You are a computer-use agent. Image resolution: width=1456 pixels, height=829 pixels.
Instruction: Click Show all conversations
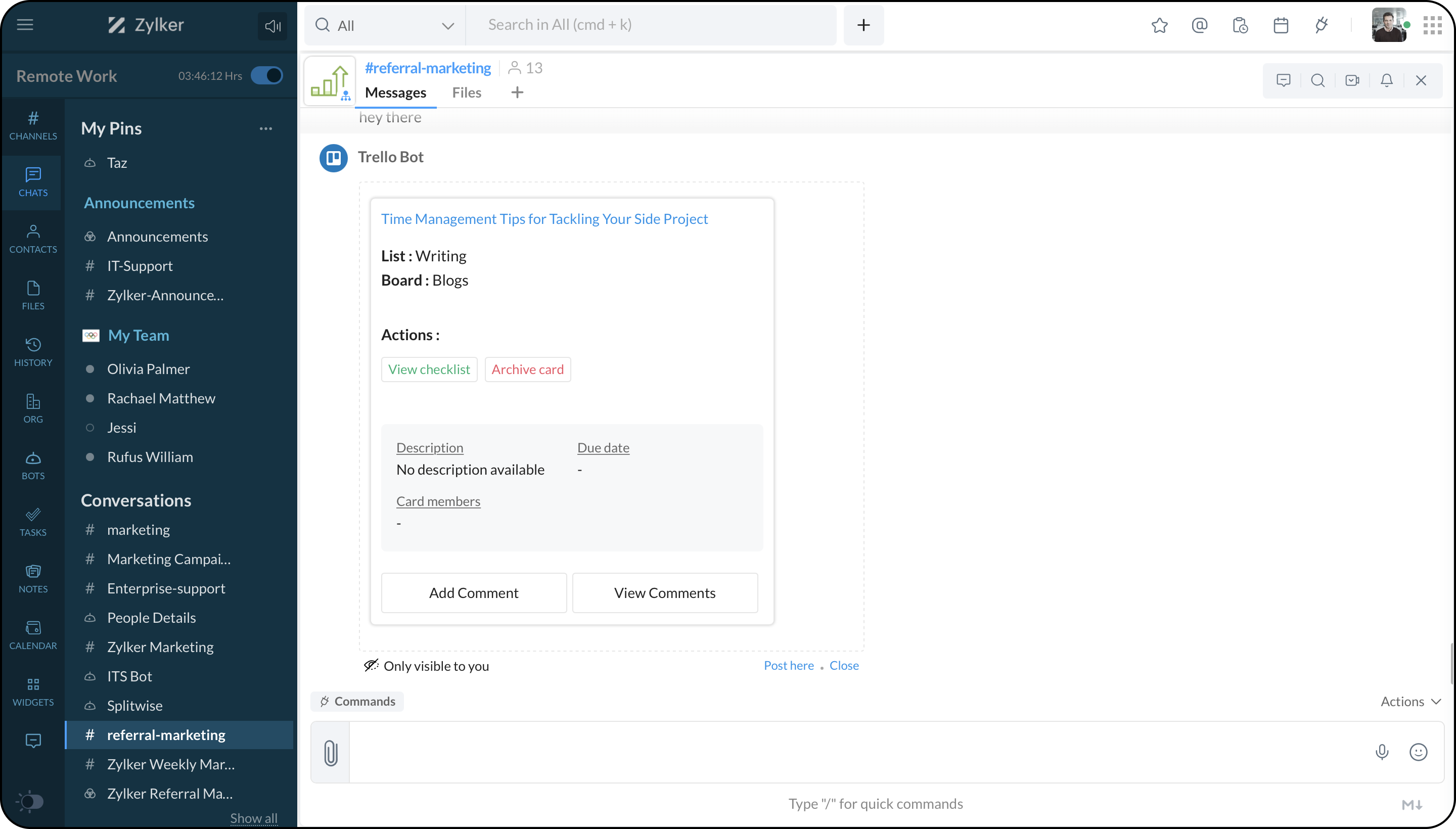click(x=254, y=818)
